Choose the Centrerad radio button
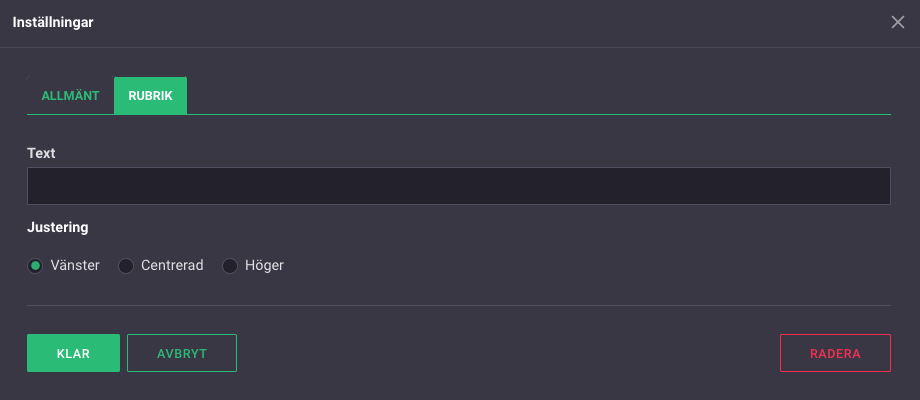 126,266
